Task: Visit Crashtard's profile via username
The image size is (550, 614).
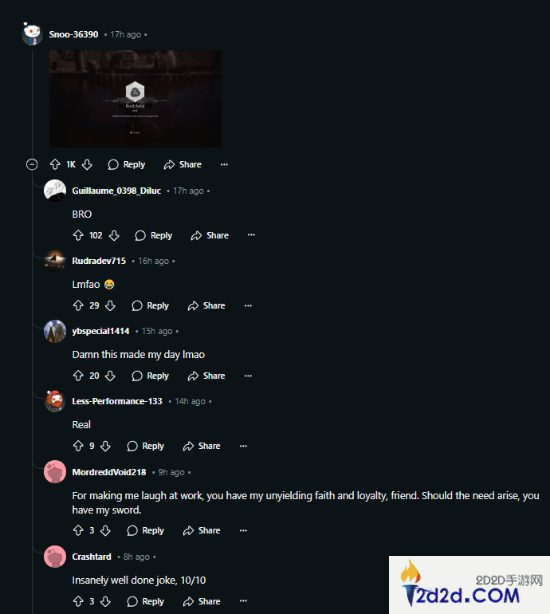Action: pos(92,557)
